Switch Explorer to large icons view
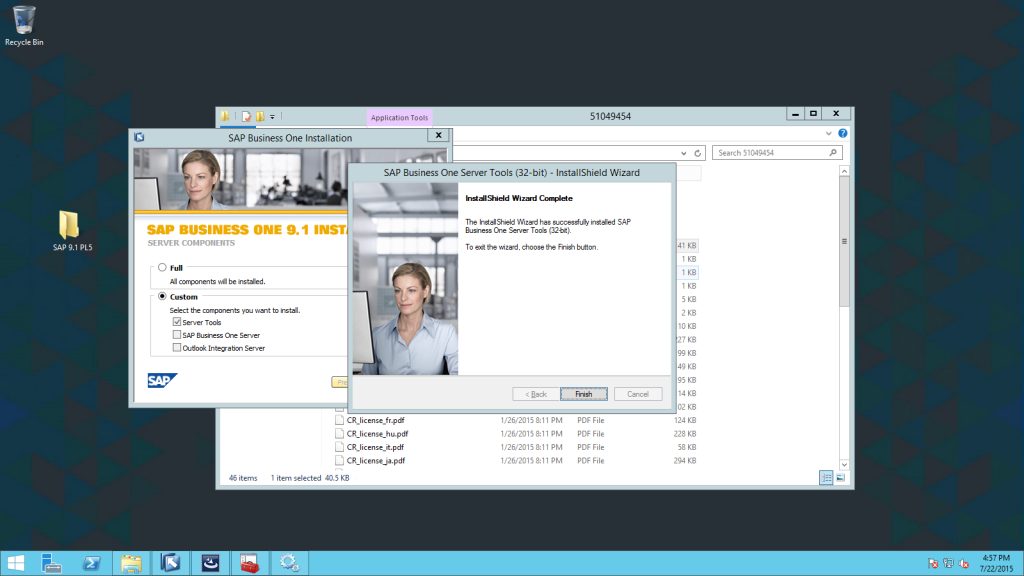 pos(840,478)
